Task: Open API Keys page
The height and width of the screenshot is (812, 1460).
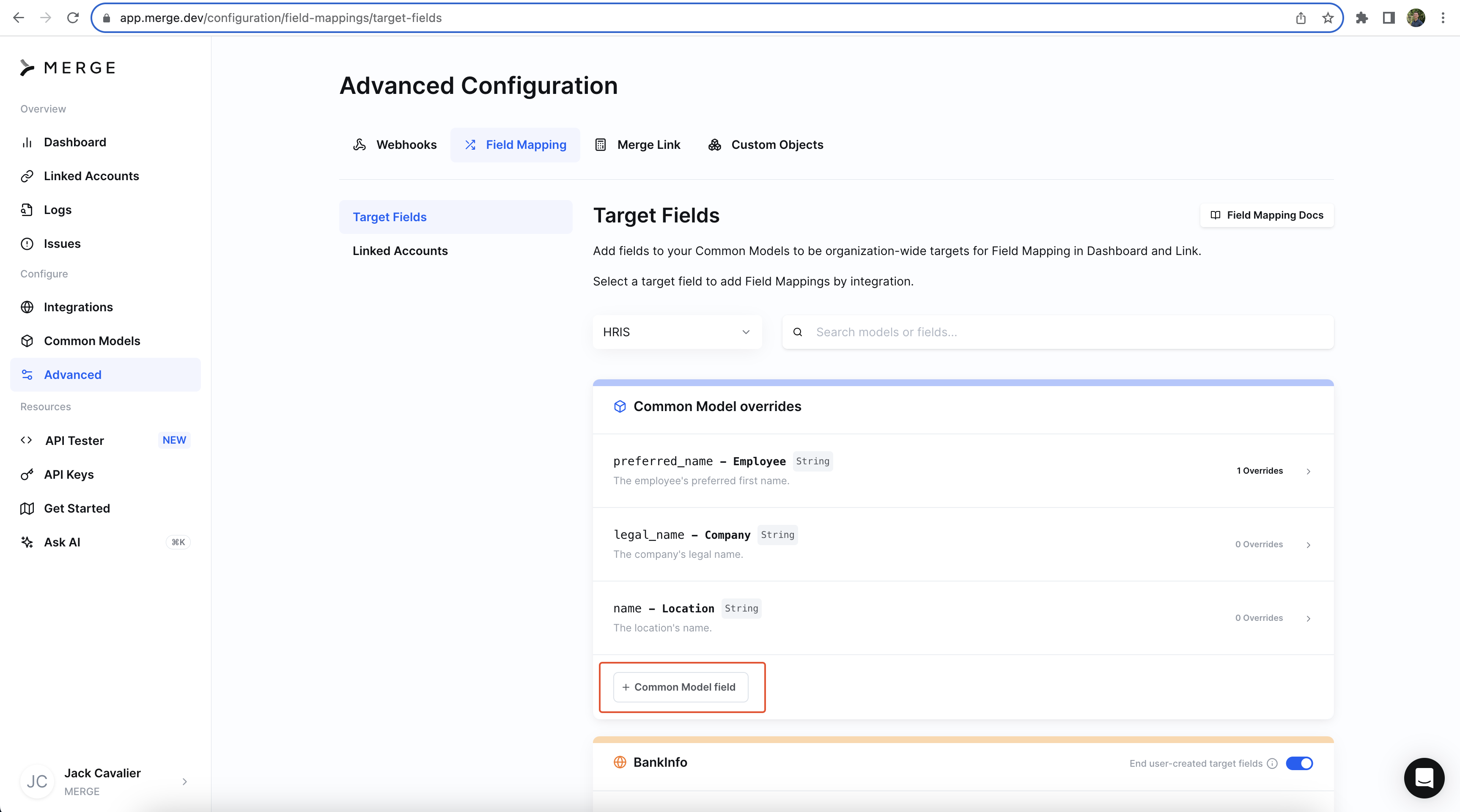Action: (69, 474)
